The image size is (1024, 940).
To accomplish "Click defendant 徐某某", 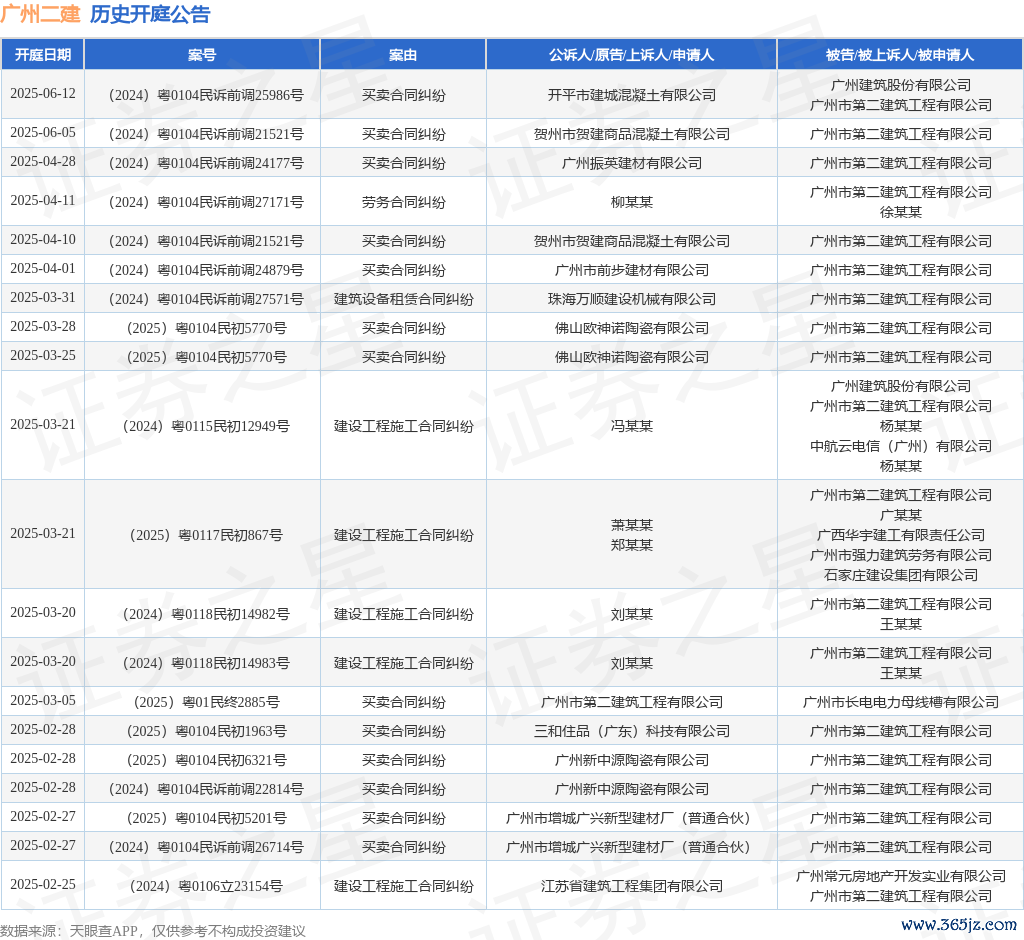I will [x=901, y=212].
